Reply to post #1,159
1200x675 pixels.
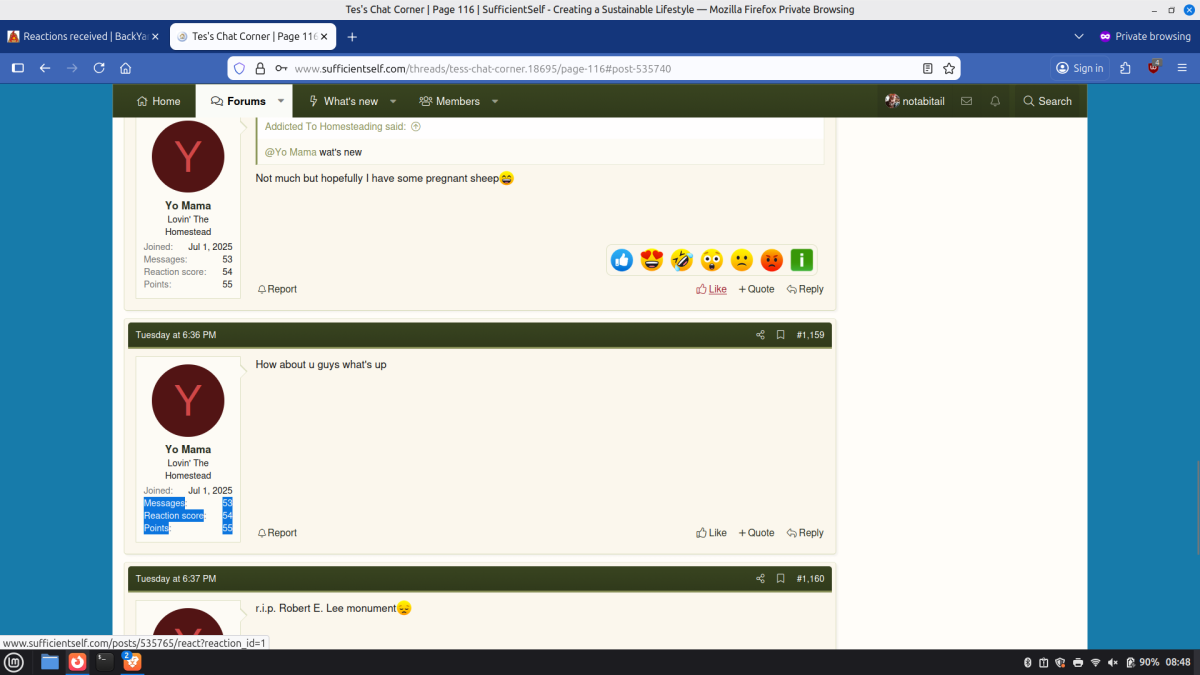[805, 533]
